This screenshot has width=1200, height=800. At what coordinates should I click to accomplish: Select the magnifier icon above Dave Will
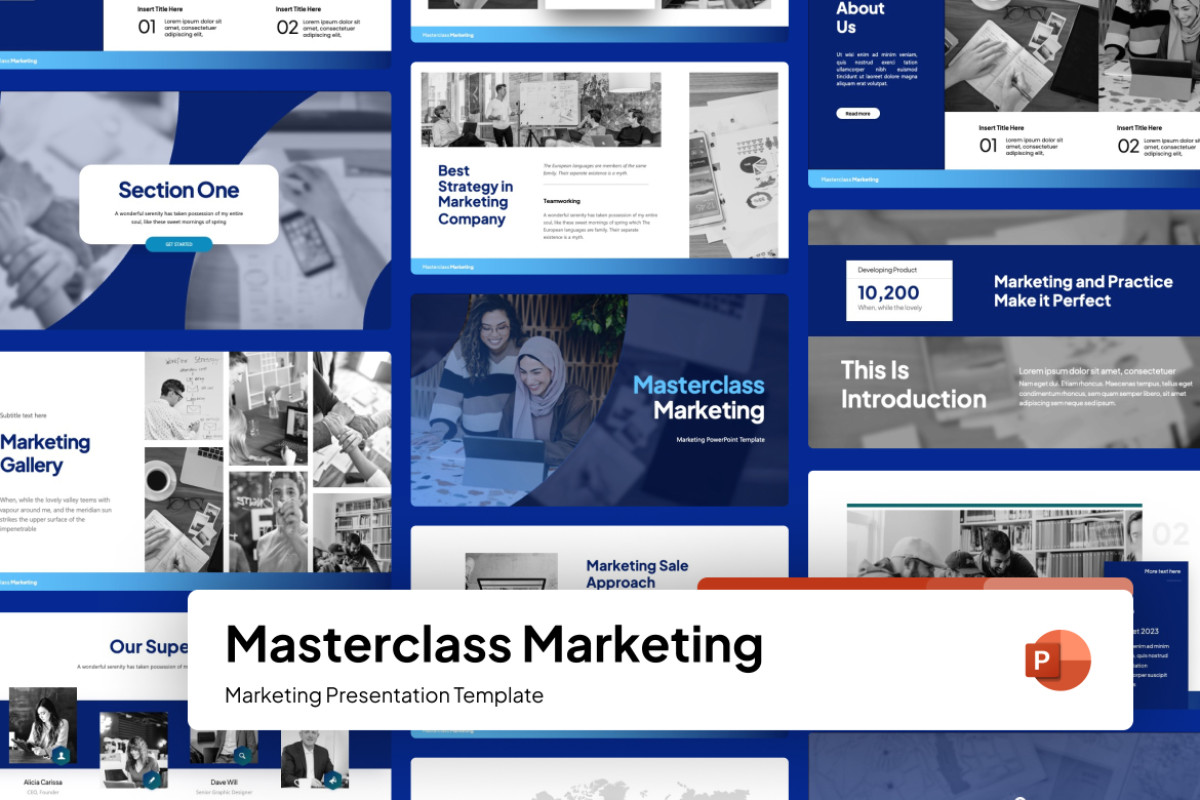(242, 756)
